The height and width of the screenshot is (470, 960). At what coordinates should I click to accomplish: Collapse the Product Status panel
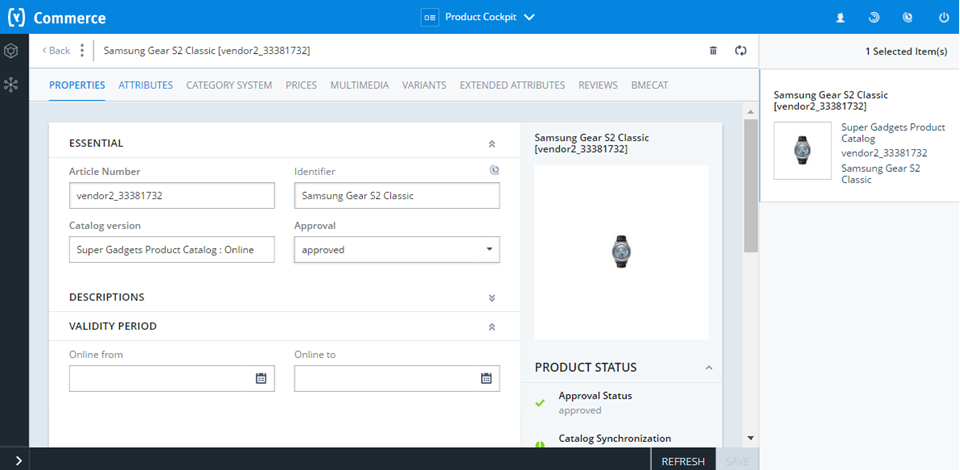point(709,368)
